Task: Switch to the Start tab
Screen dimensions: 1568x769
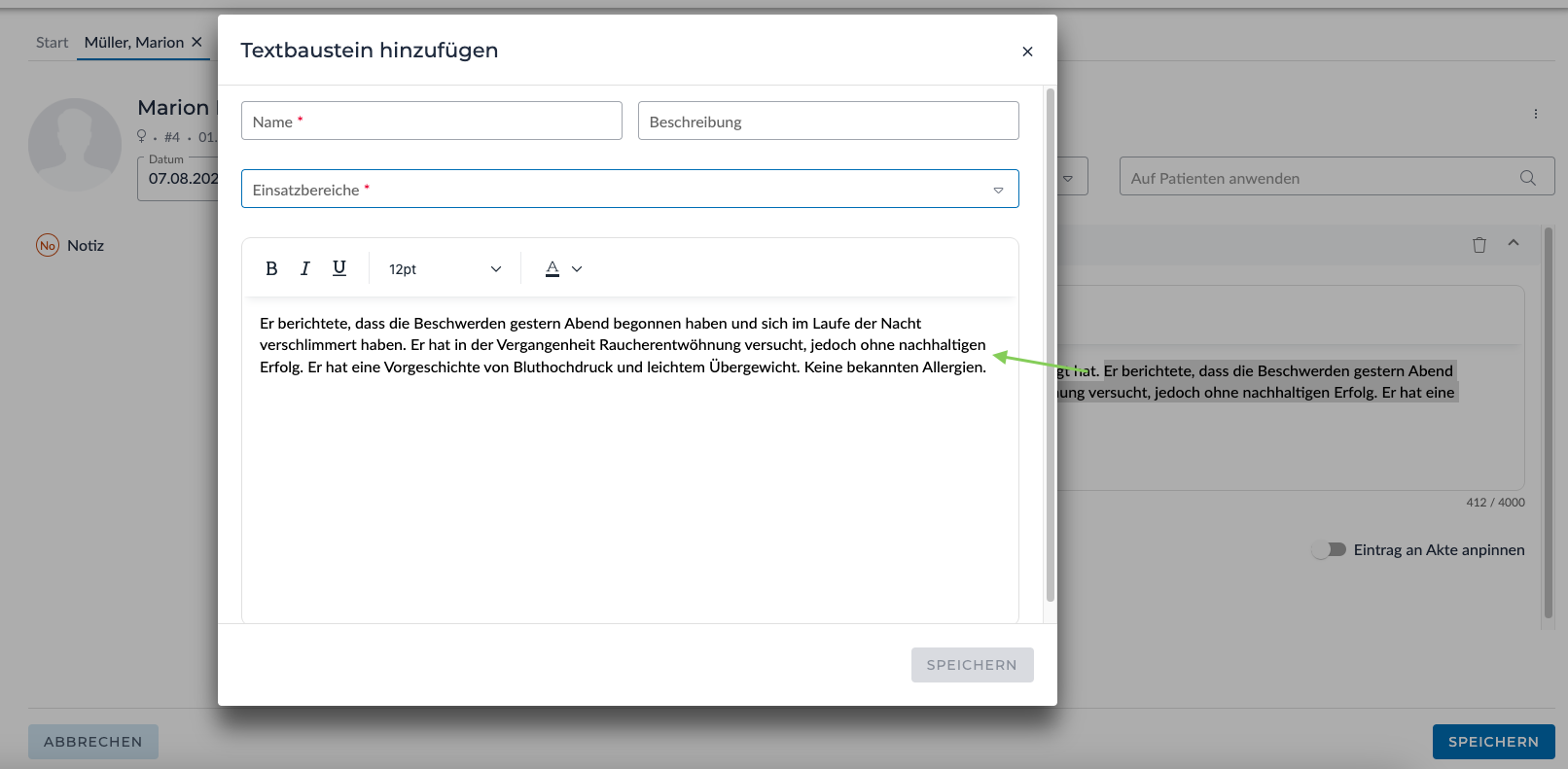Action: 52,43
